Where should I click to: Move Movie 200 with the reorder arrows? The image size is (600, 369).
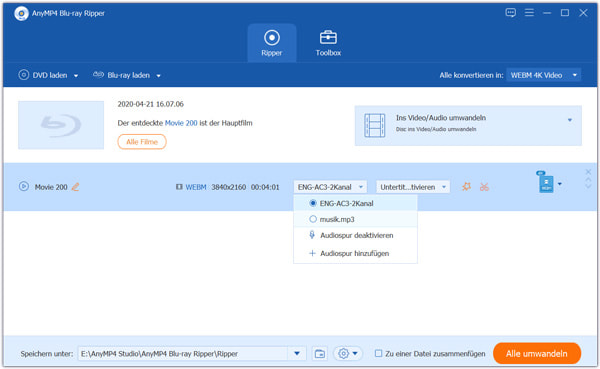588,184
